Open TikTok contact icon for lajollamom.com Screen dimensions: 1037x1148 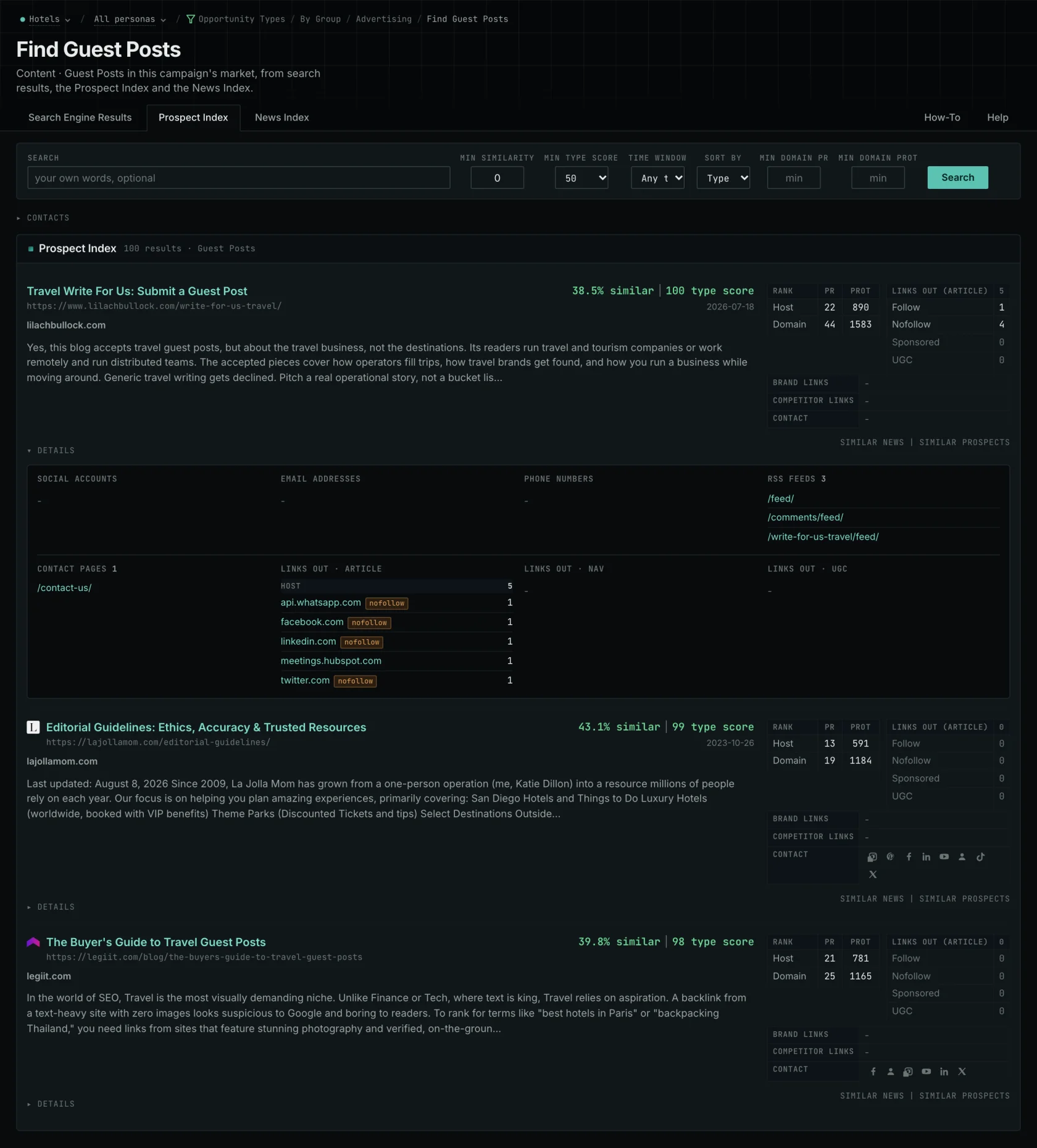(980, 857)
